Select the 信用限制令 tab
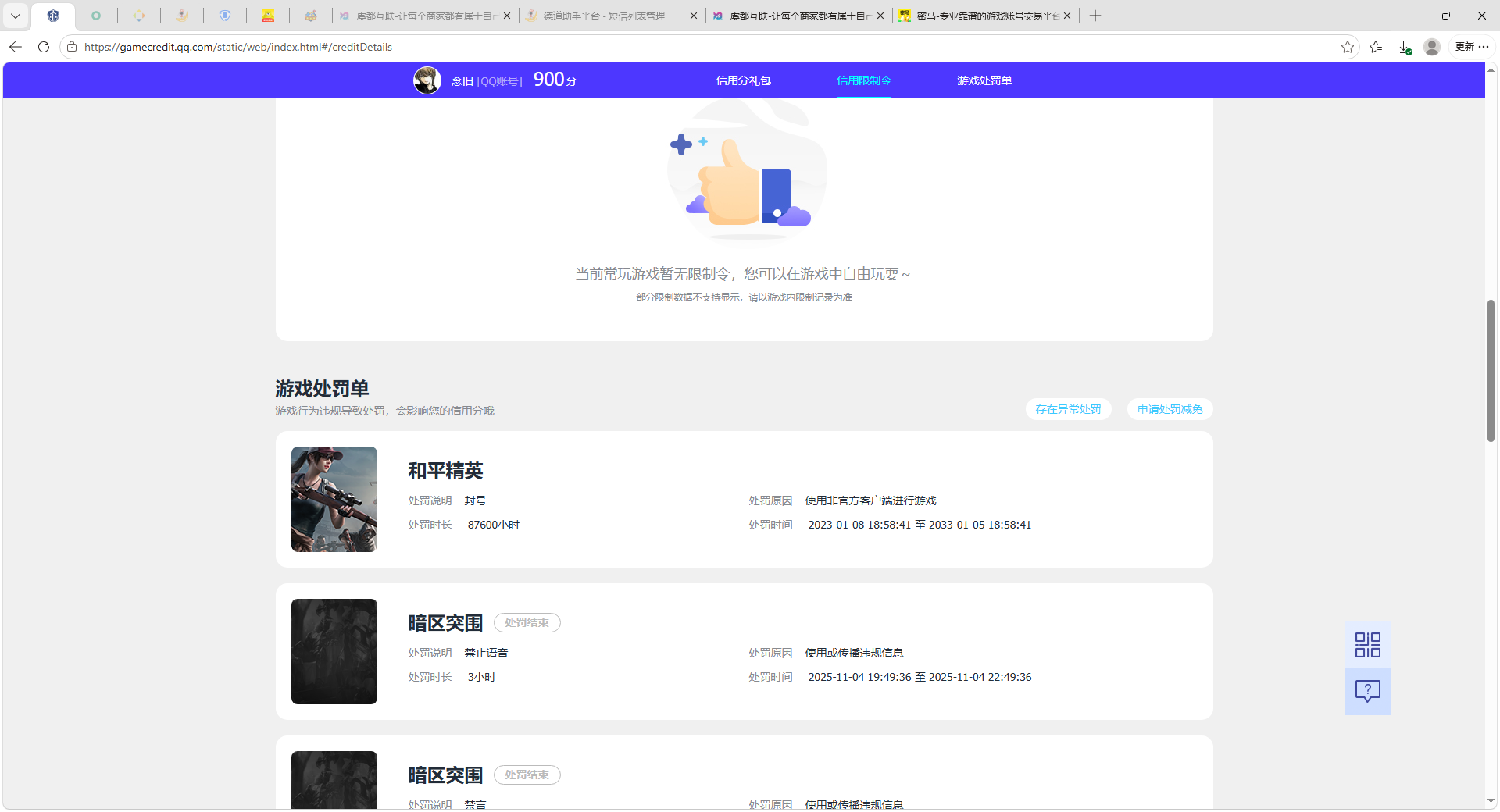1500x812 pixels. click(x=864, y=80)
